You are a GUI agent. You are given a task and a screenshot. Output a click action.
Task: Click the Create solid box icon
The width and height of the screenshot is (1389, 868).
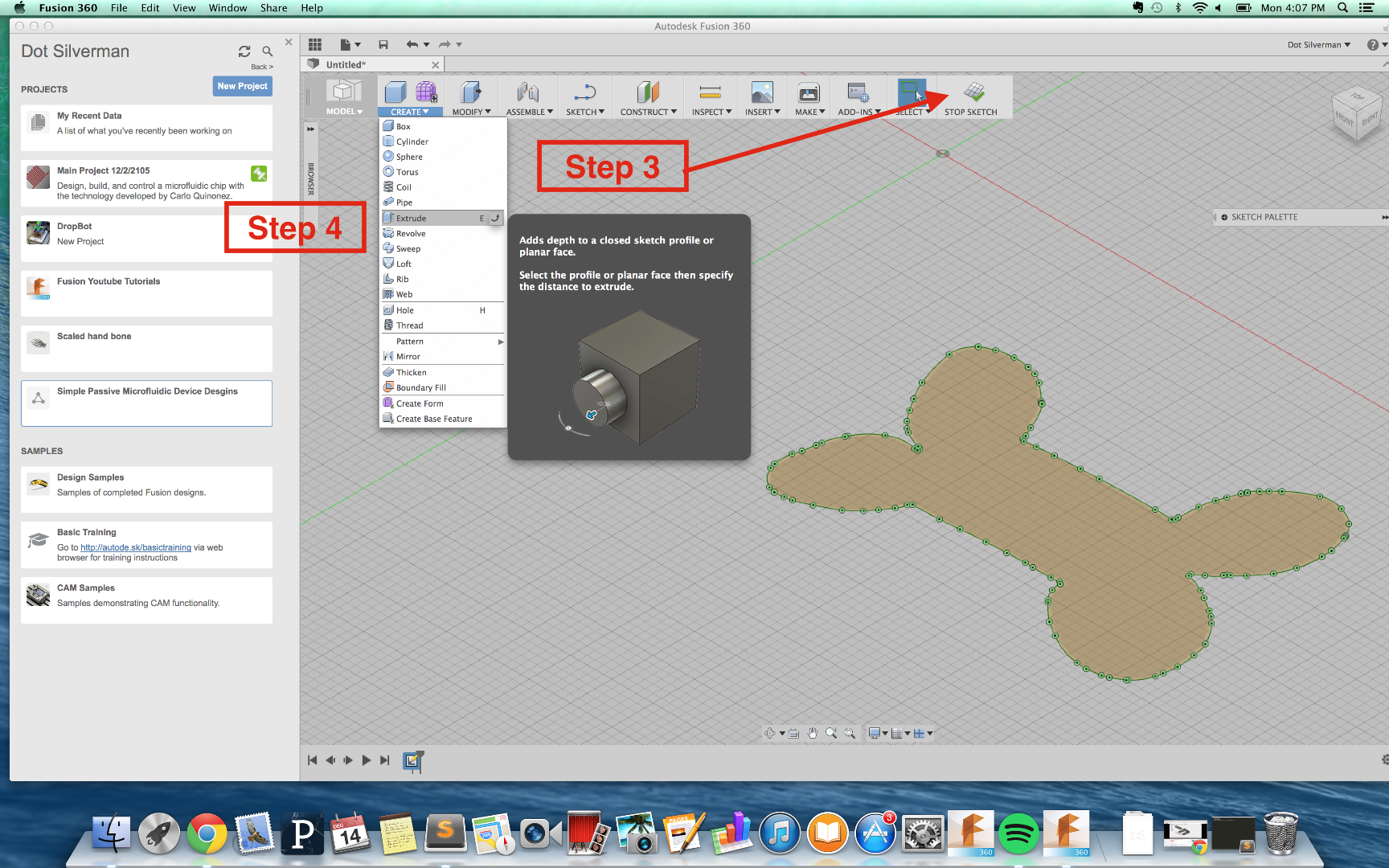coord(395,92)
